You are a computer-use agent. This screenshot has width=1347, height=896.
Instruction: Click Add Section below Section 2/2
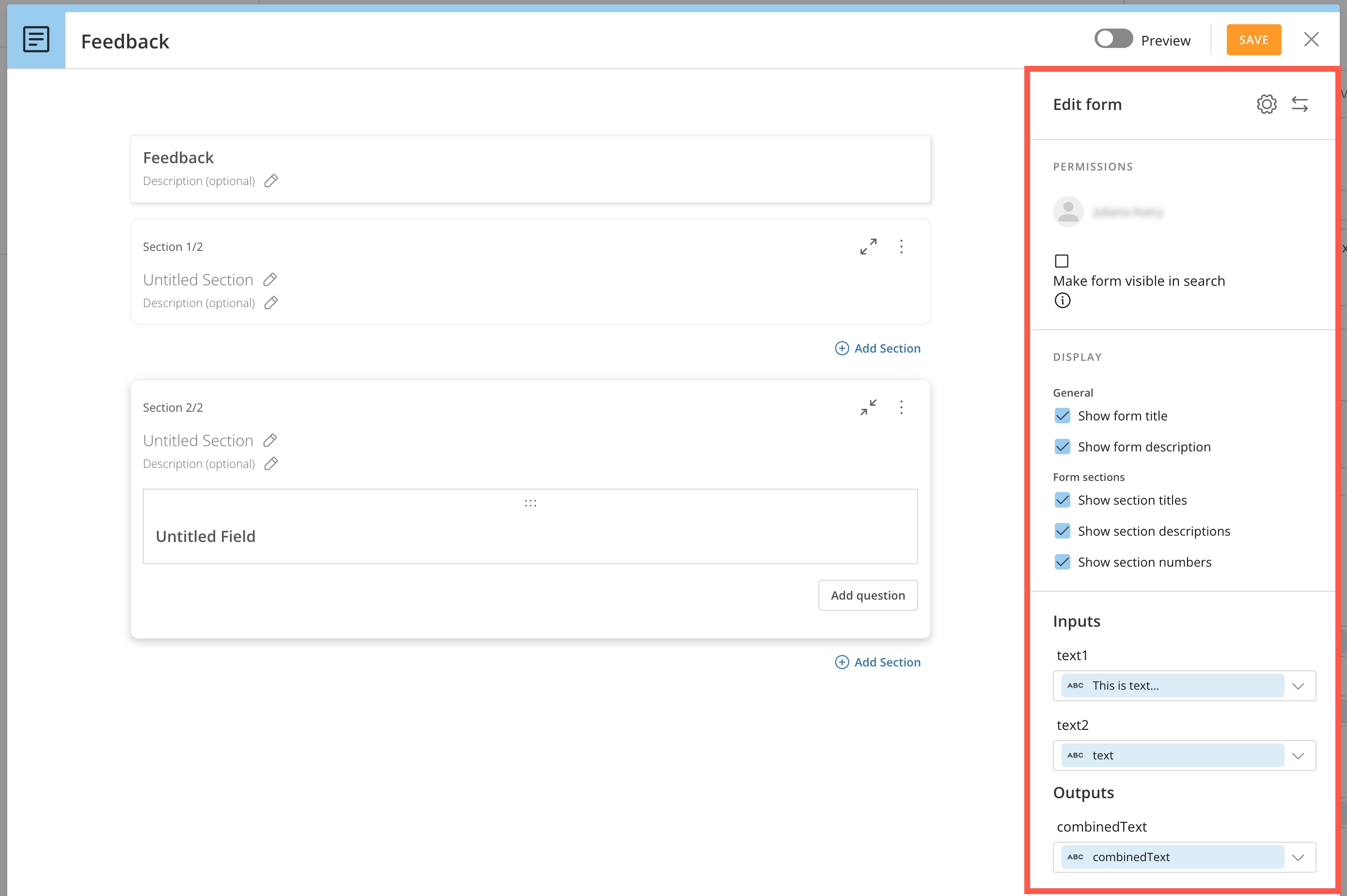tap(877, 662)
